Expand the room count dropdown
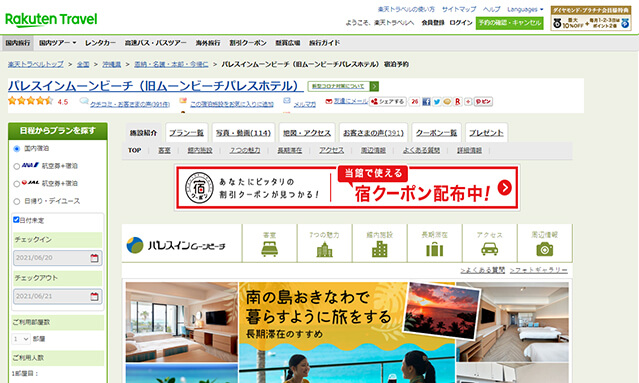Viewport: 639px width, 383px height. coord(21,339)
